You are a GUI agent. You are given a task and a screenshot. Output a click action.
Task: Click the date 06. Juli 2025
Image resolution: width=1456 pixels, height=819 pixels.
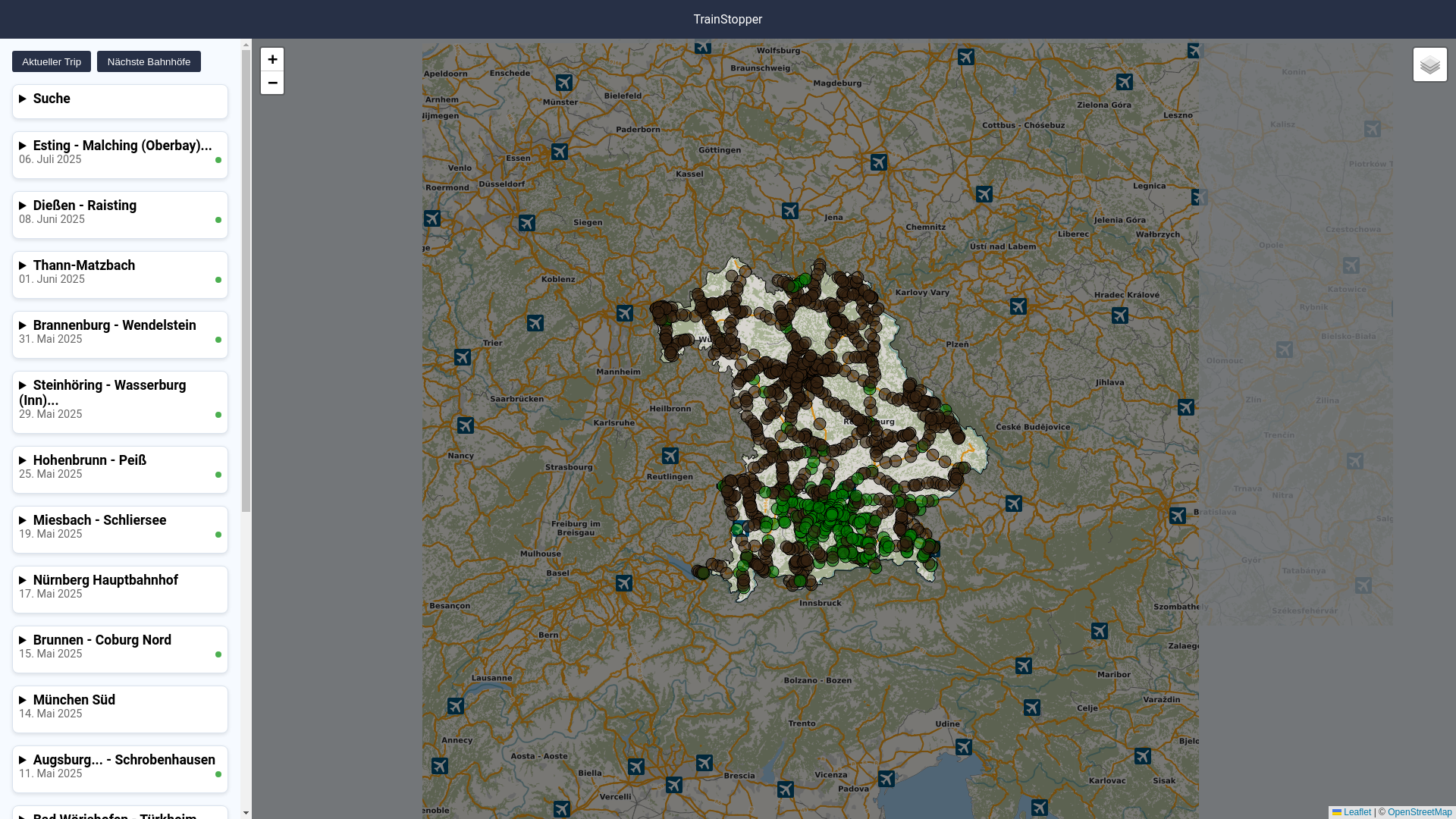pos(50,159)
